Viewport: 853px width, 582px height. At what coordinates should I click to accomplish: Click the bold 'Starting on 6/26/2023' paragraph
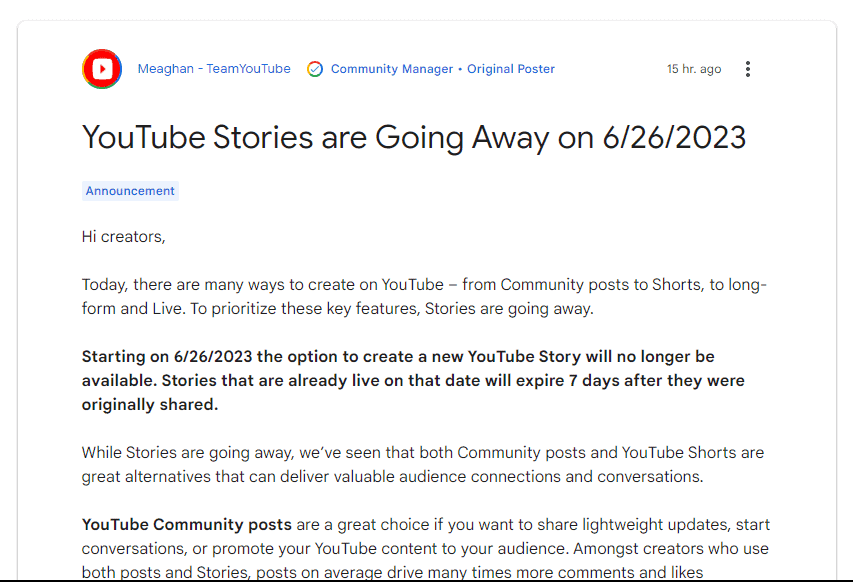413,380
